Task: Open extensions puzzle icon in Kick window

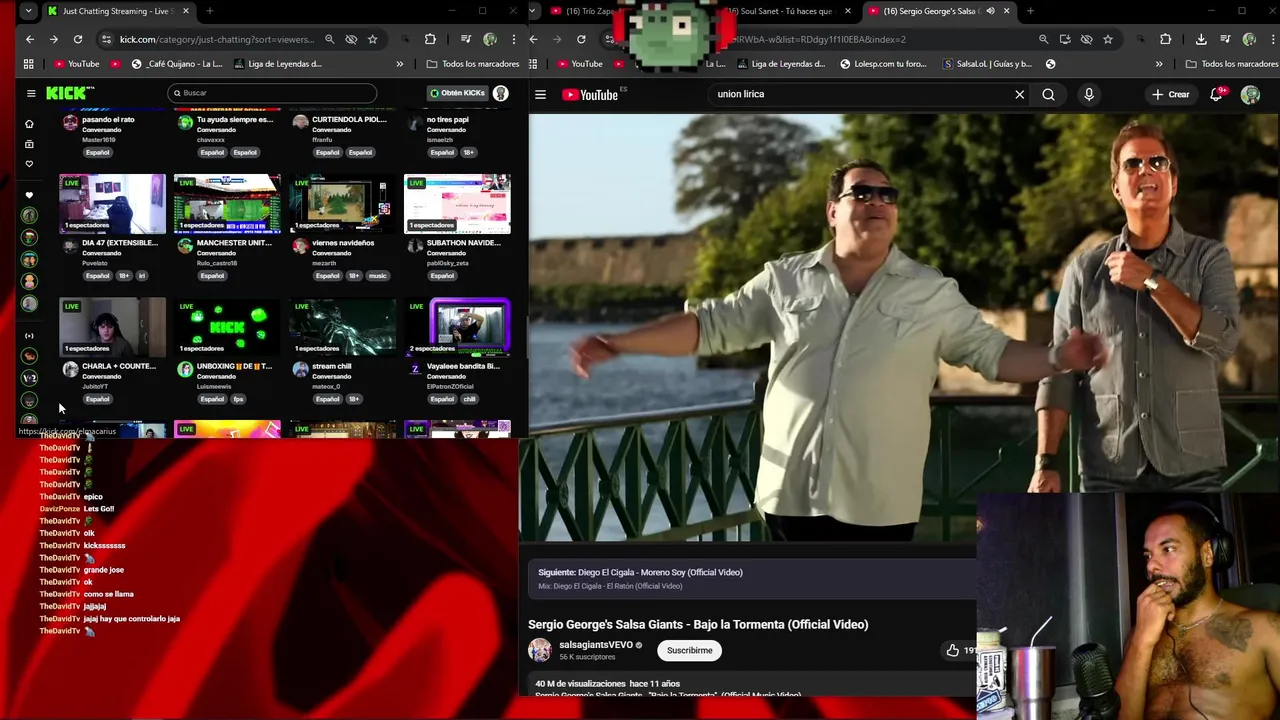Action: coord(430,39)
